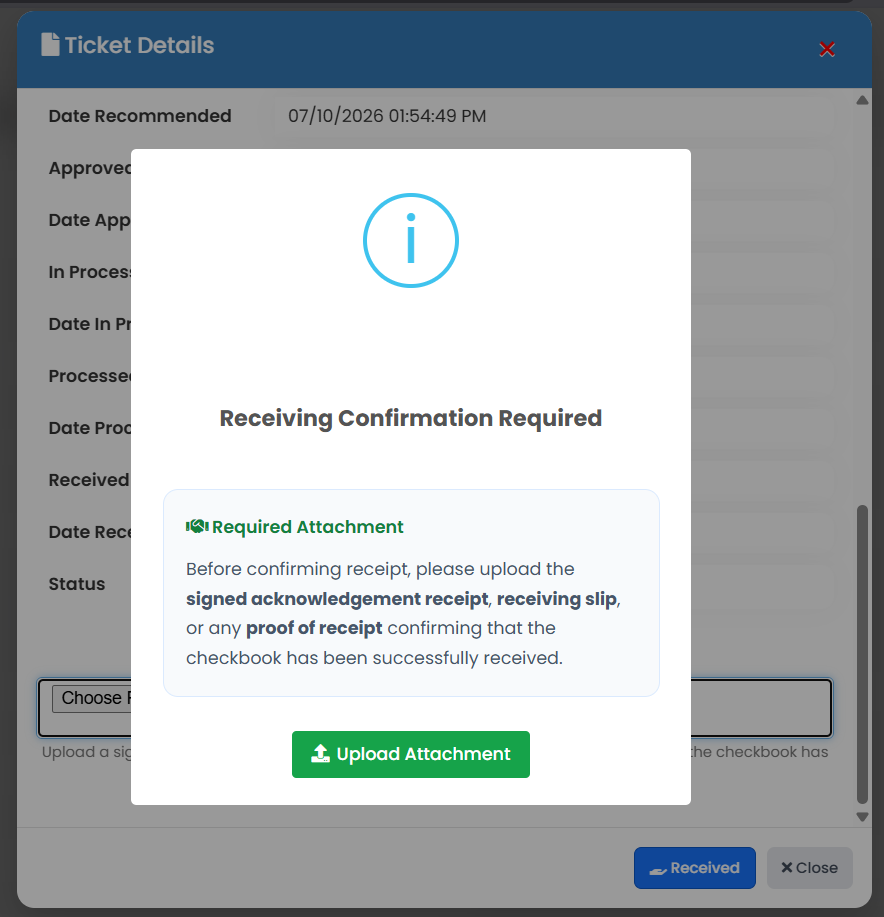This screenshot has width=884, height=917.
Task: Click the Status field label
Action: pyautogui.click(x=77, y=584)
